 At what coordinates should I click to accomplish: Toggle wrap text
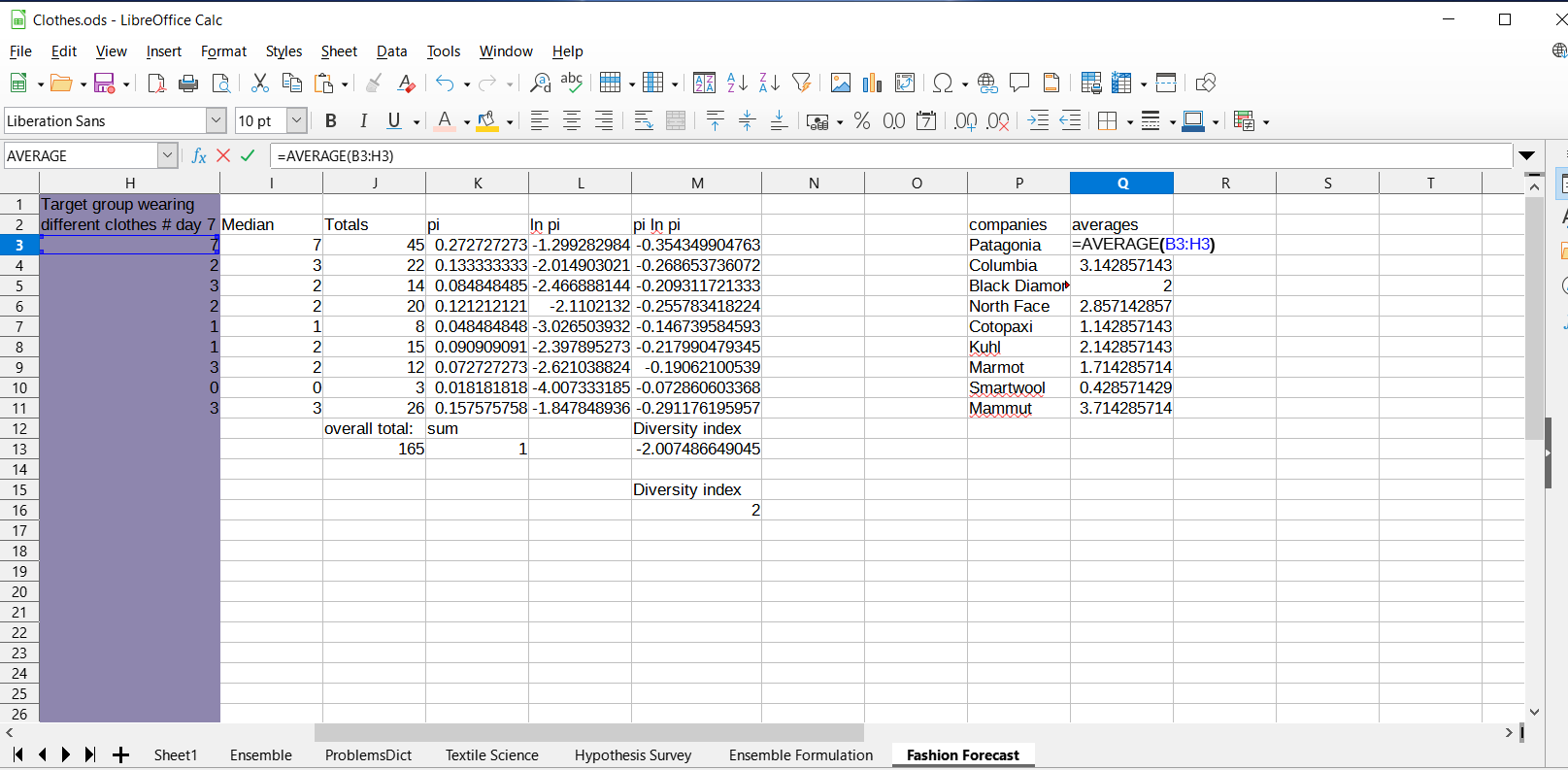[x=644, y=120]
